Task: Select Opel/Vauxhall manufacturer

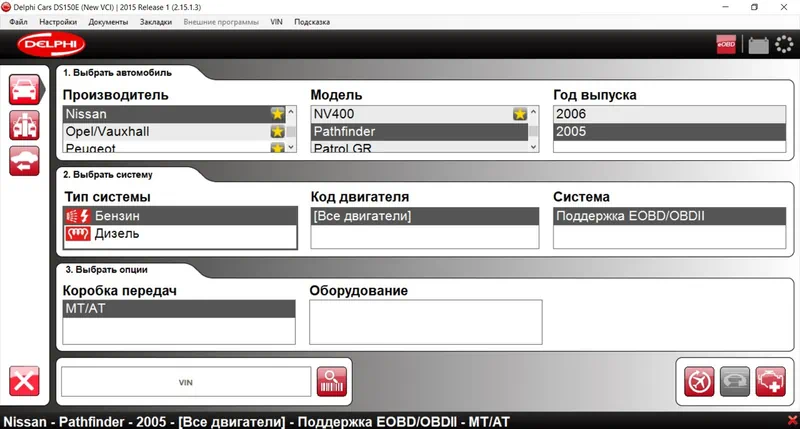Action: coord(174,132)
